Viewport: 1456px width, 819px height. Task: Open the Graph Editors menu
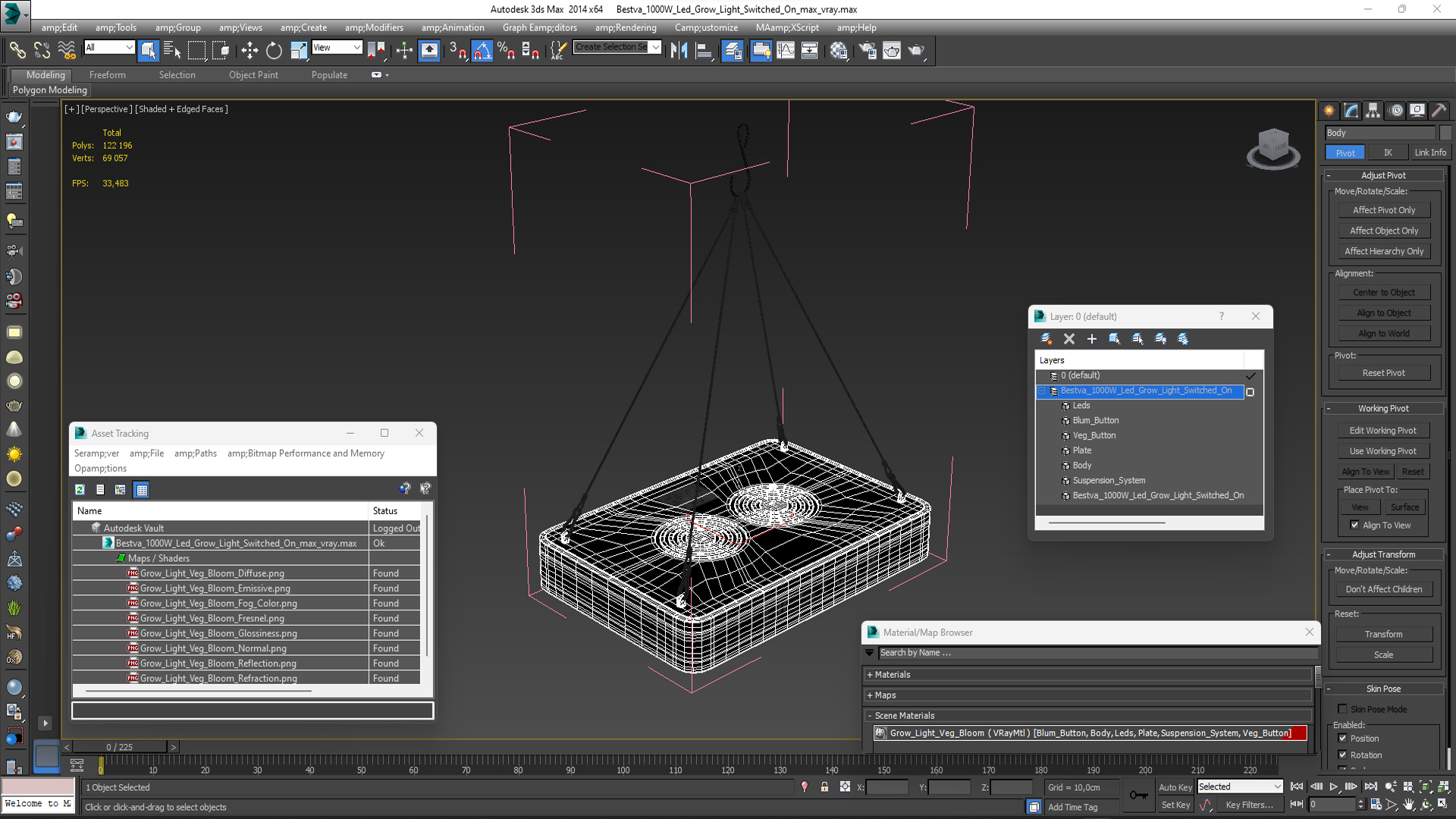click(x=539, y=27)
